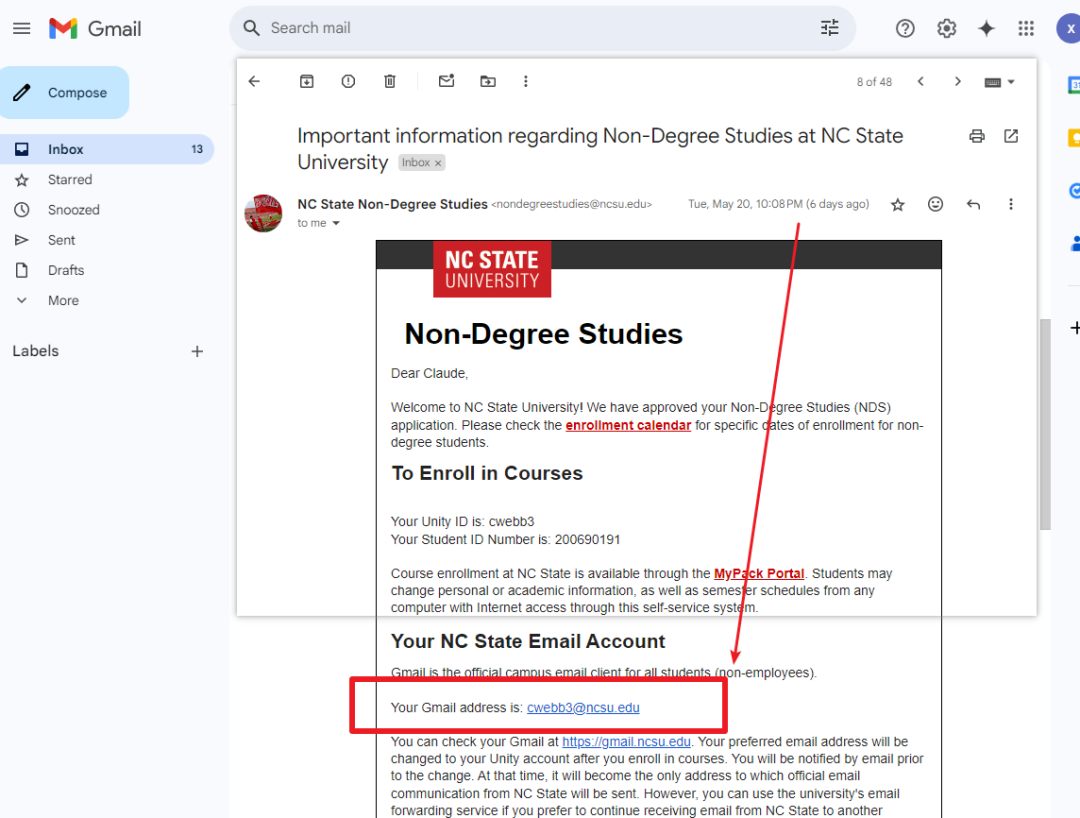Go to newer email arrow

point(920,81)
